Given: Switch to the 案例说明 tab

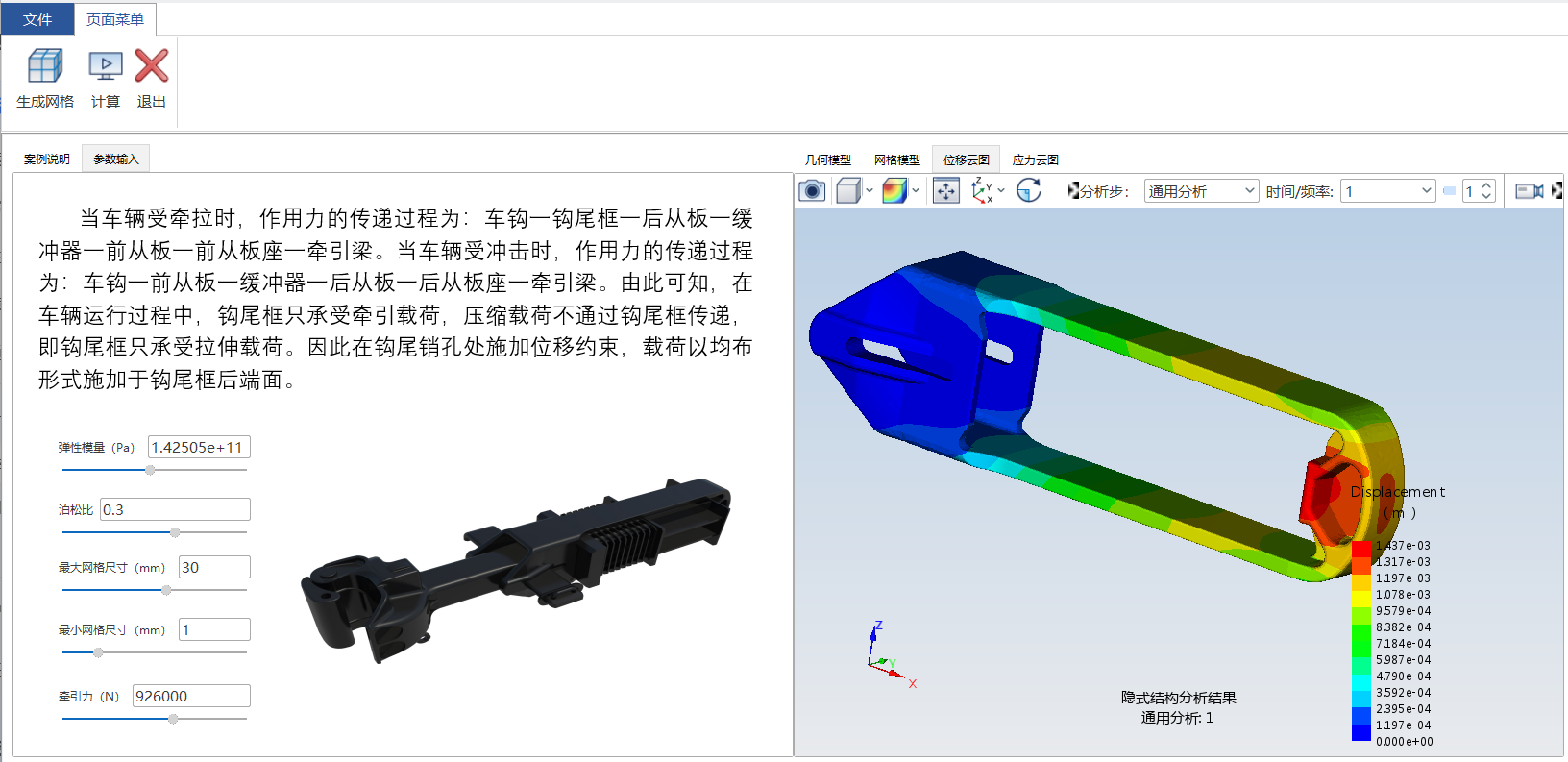Looking at the screenshot, I should (x=47, y=159).
